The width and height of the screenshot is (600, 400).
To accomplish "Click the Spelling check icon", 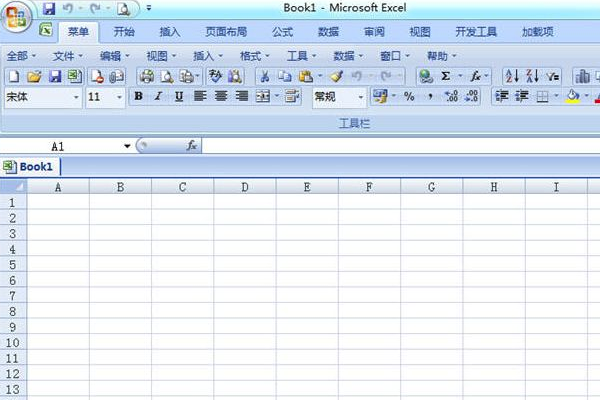I will pyautogui.click(x=215, y=76).
